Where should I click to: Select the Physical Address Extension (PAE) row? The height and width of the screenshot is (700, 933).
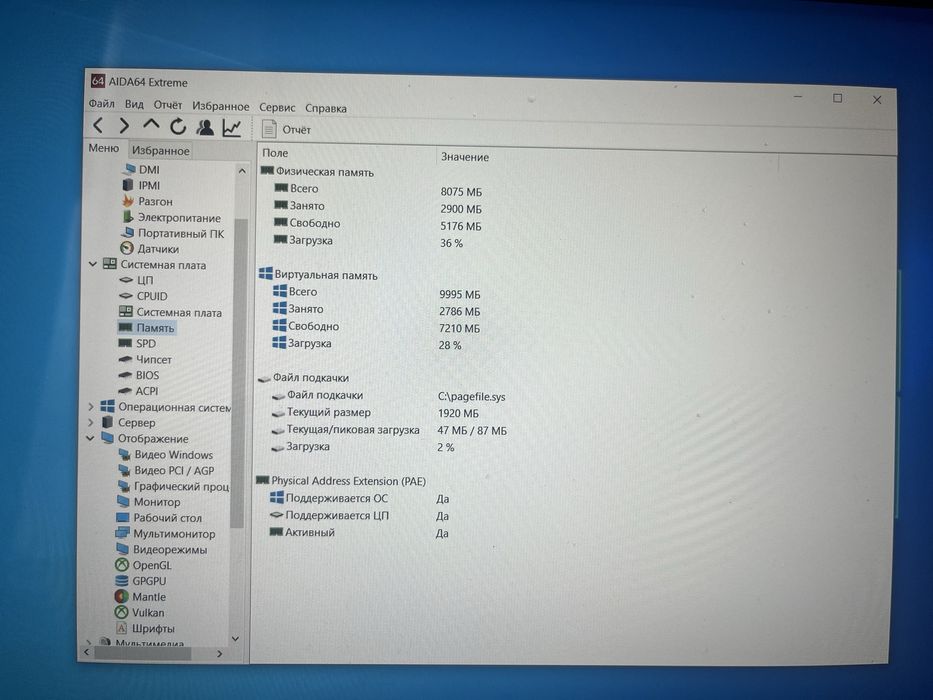[x=341, y=481]
